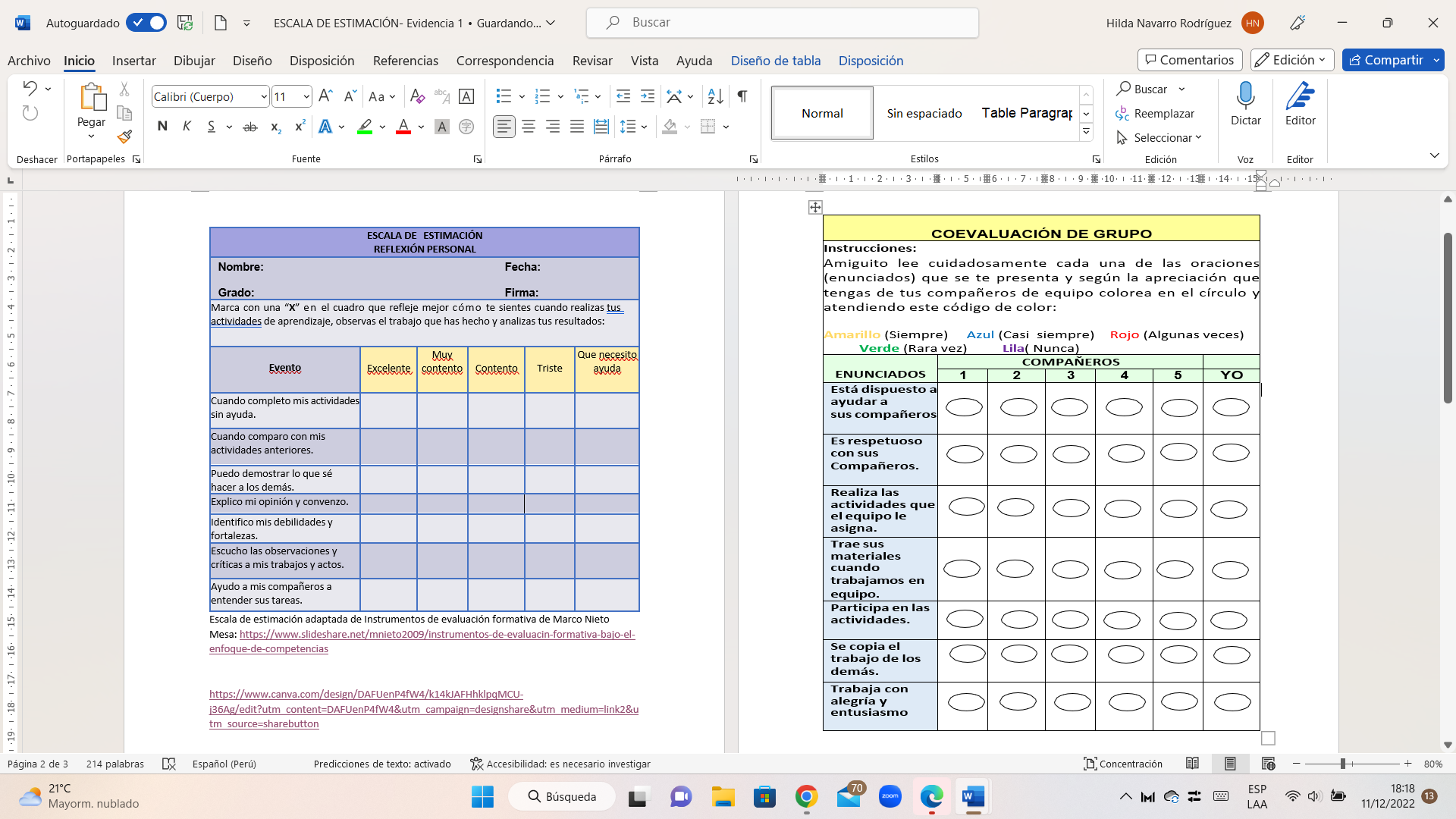Toggle italic K formatting button
This screenshot has height=819, width=1456.
coord(187,127)
